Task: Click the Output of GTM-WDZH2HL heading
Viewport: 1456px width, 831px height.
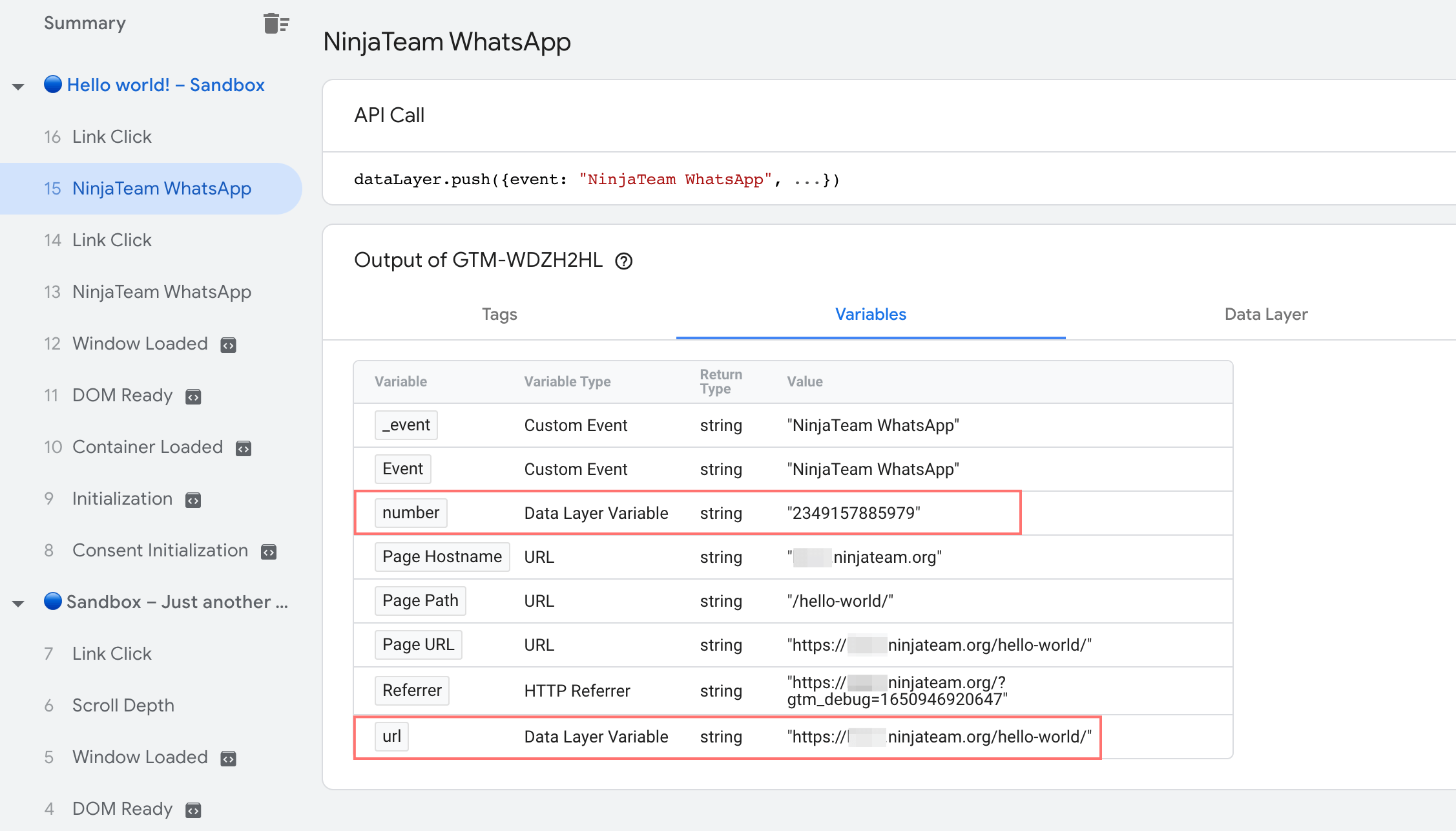Action: tap(478, 260)
